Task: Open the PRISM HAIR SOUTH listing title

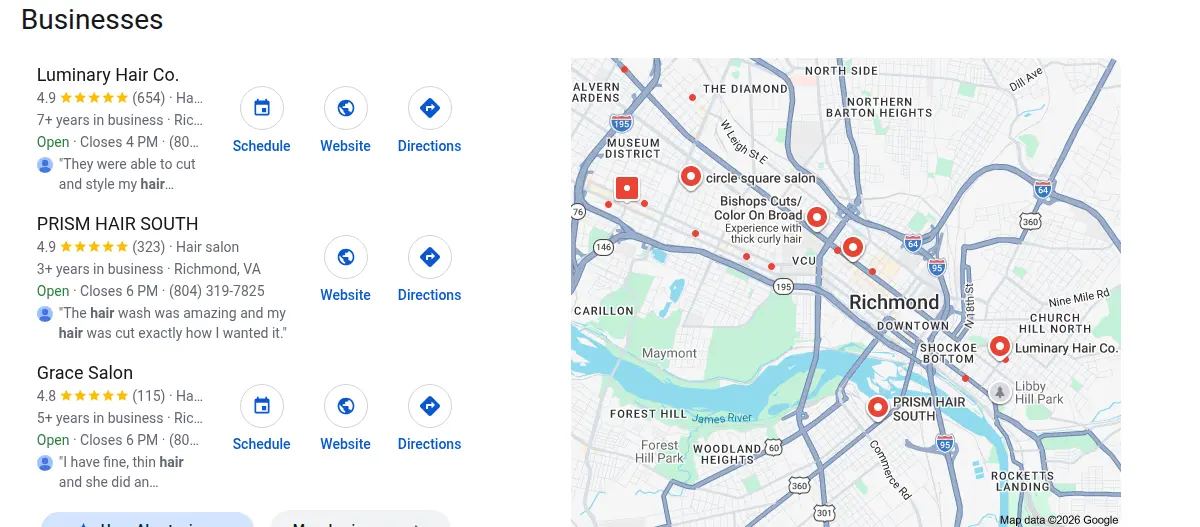Action: coord(118,224)
